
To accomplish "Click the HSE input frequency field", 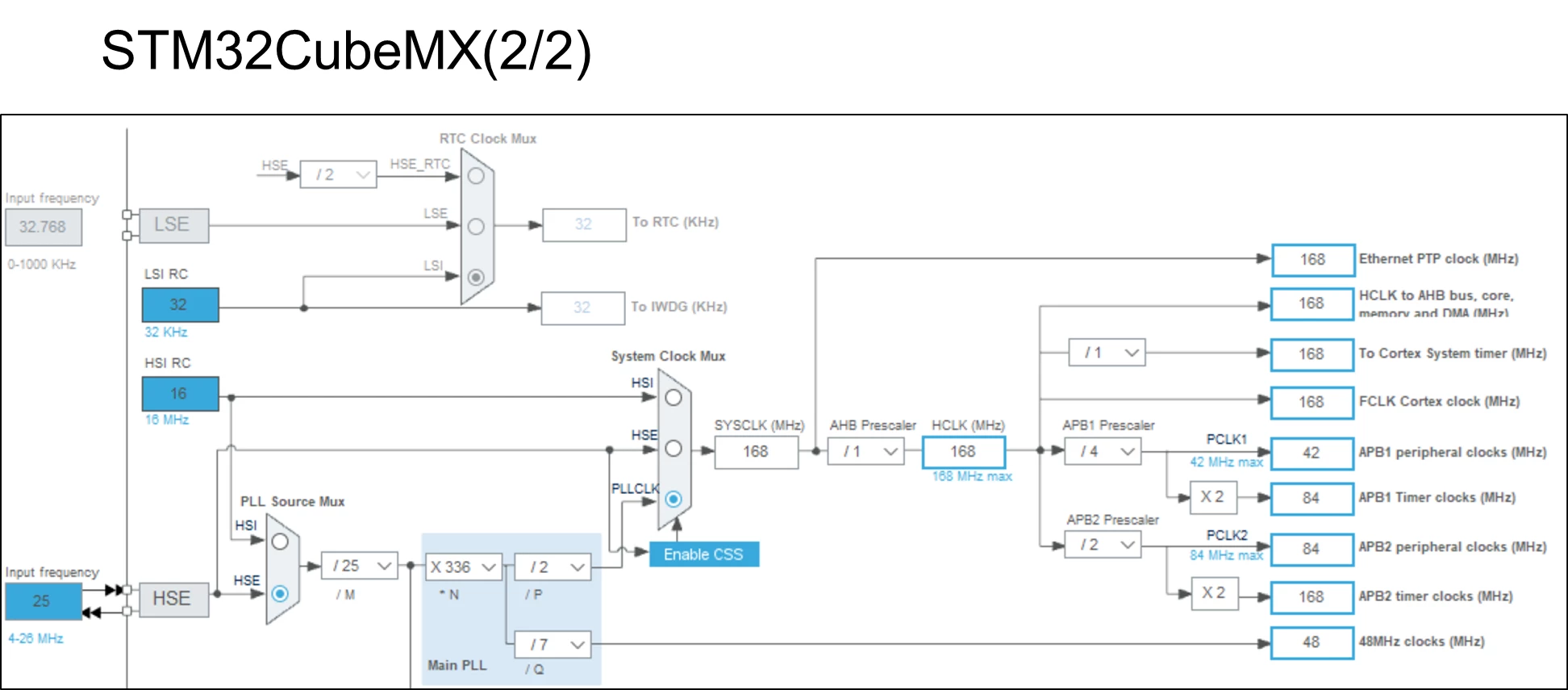I will tap(44, 601).
